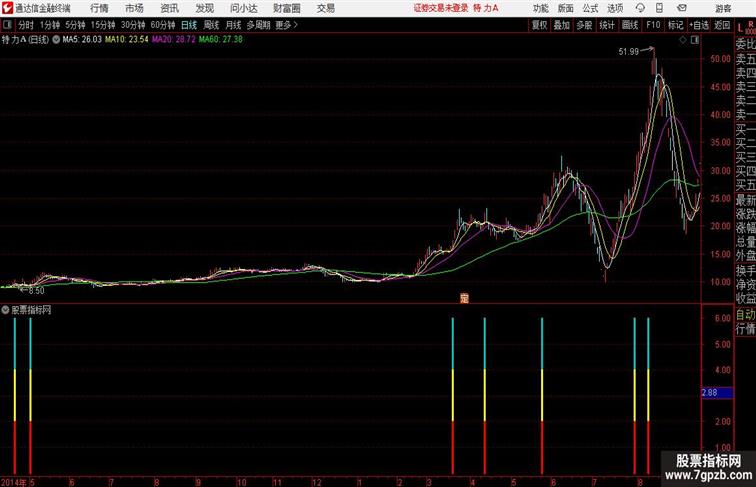Switch to the 1分钟 period tab
The height and width of the screenshot is (487, 756).
pos(50,25)
